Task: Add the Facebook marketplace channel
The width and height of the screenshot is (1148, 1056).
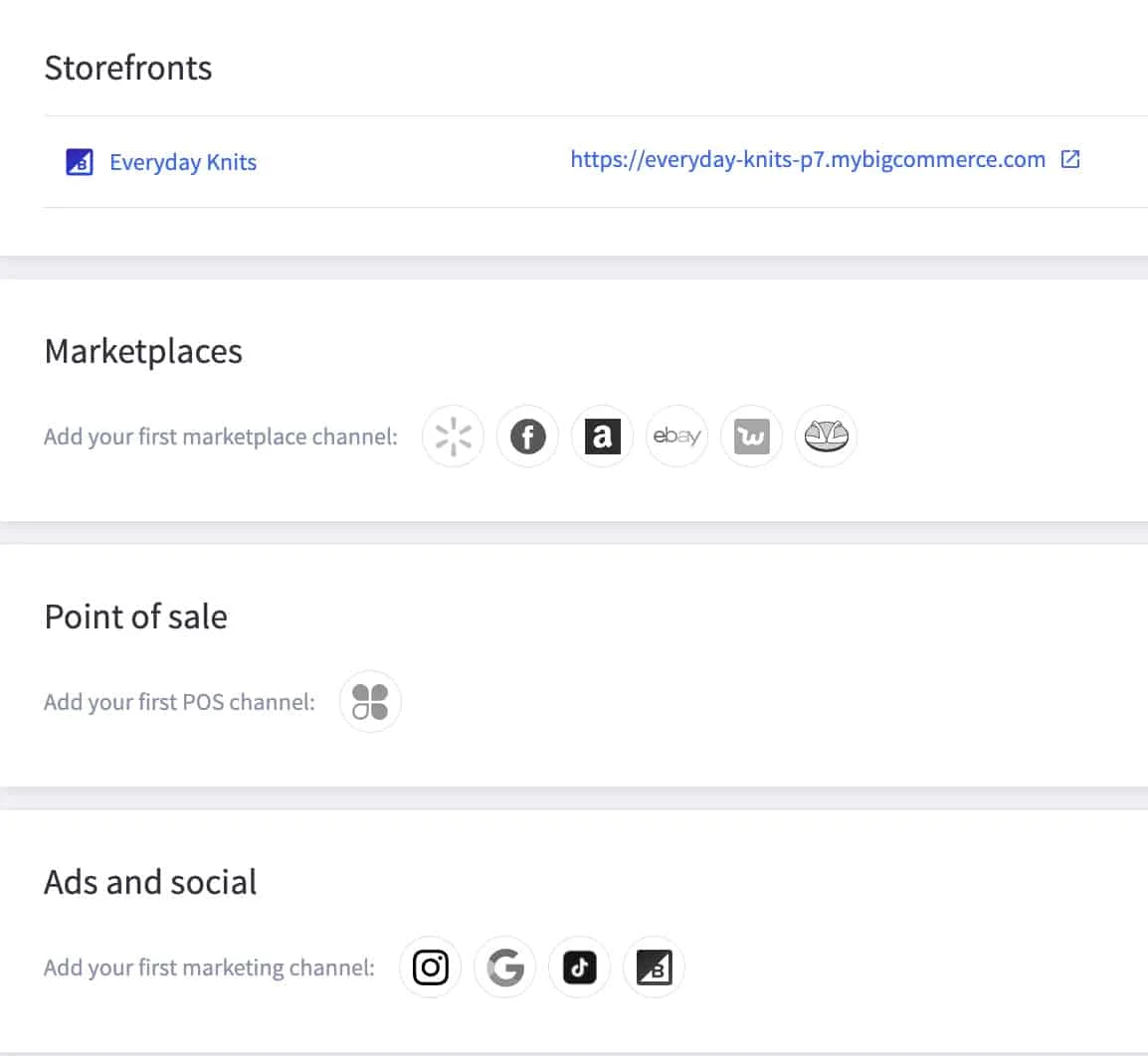Action: pyautogui.click(x=528, y=437)
